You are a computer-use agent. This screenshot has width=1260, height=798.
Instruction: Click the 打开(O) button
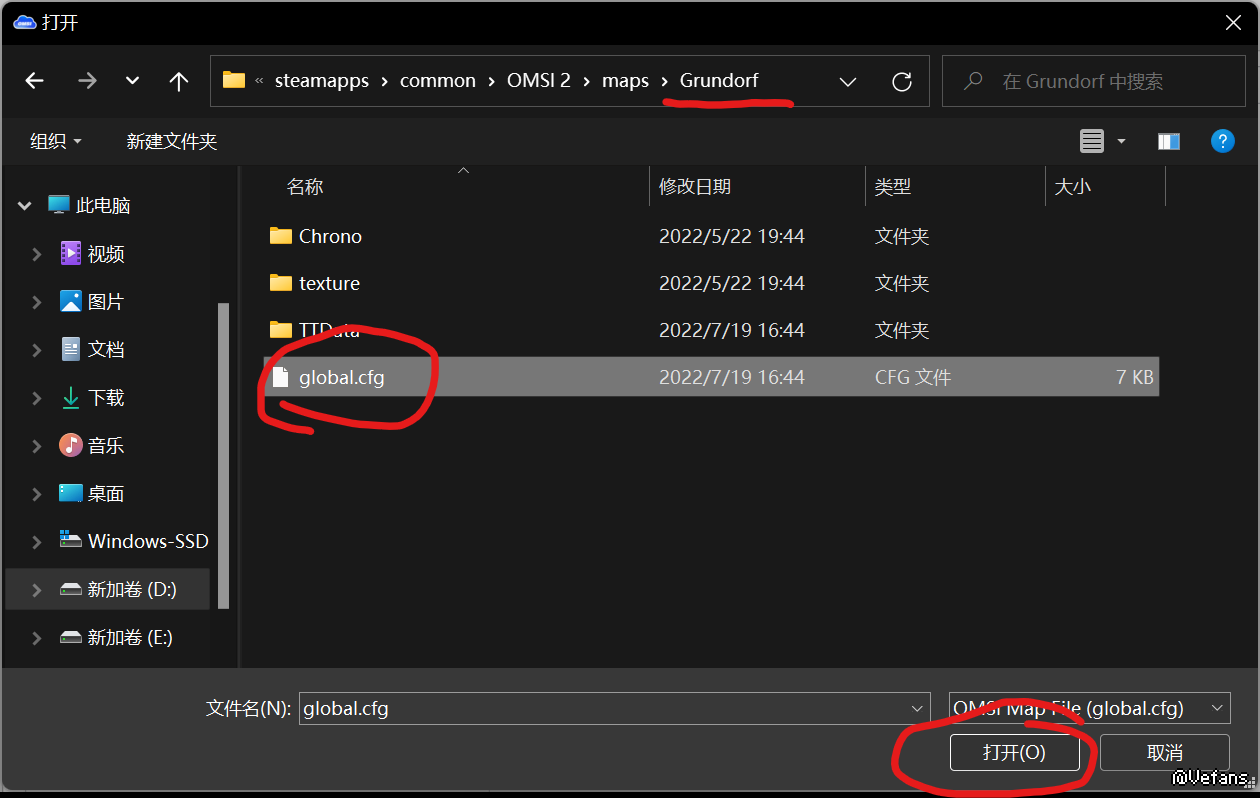tap(1014, 752)
